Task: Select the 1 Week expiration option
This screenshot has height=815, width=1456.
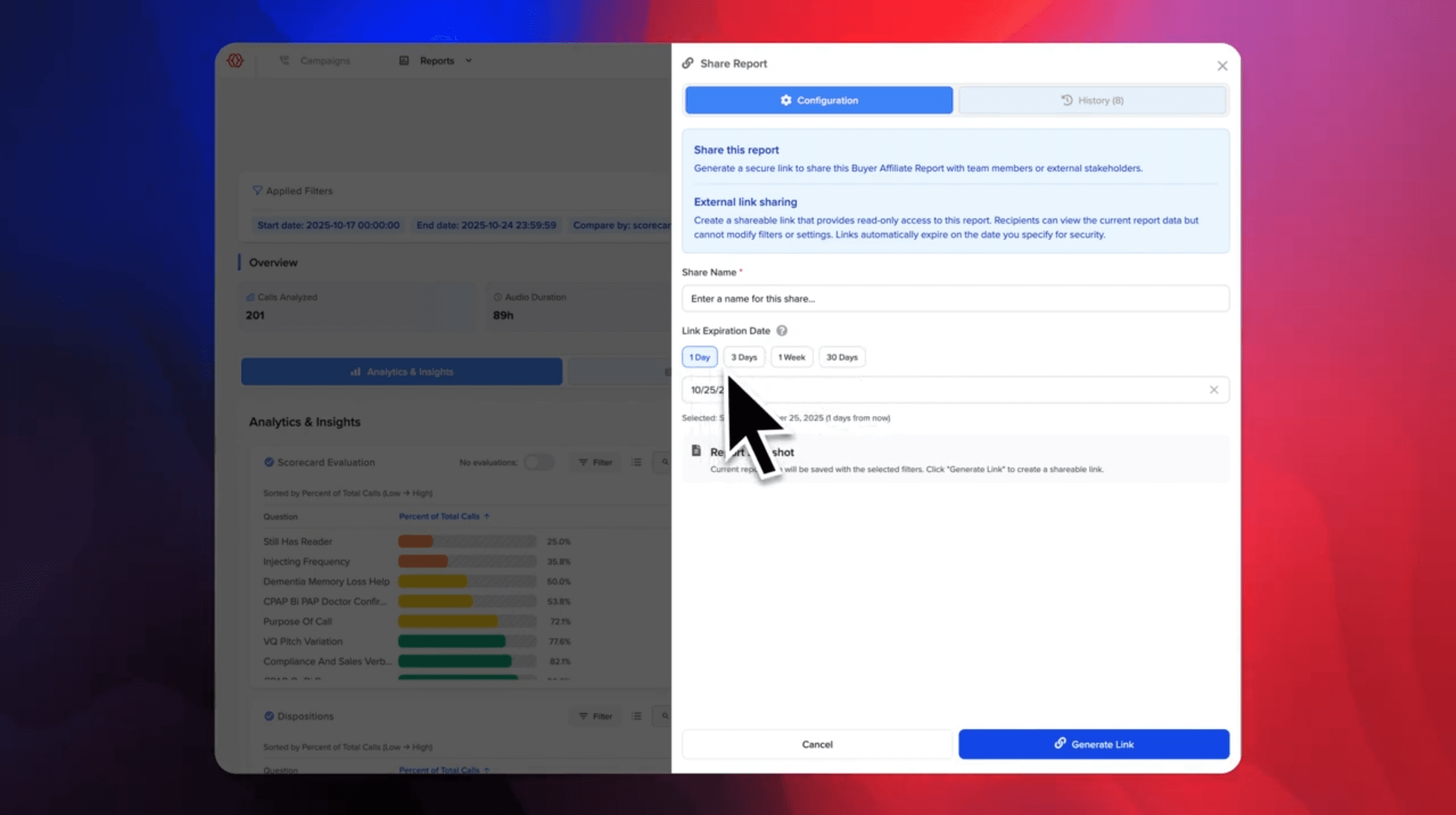Action: click(x=791, y=357)
